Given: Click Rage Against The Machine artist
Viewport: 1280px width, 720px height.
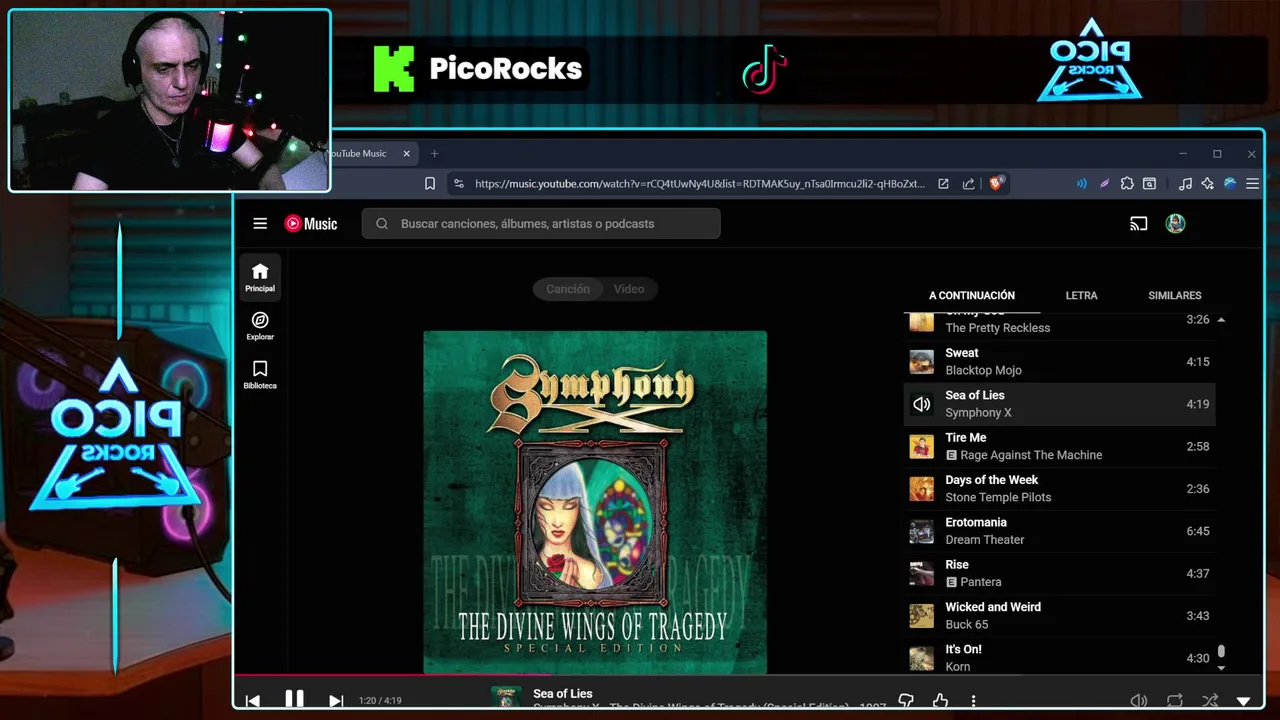Looking at the screenshot, I should pos(1031,455).
